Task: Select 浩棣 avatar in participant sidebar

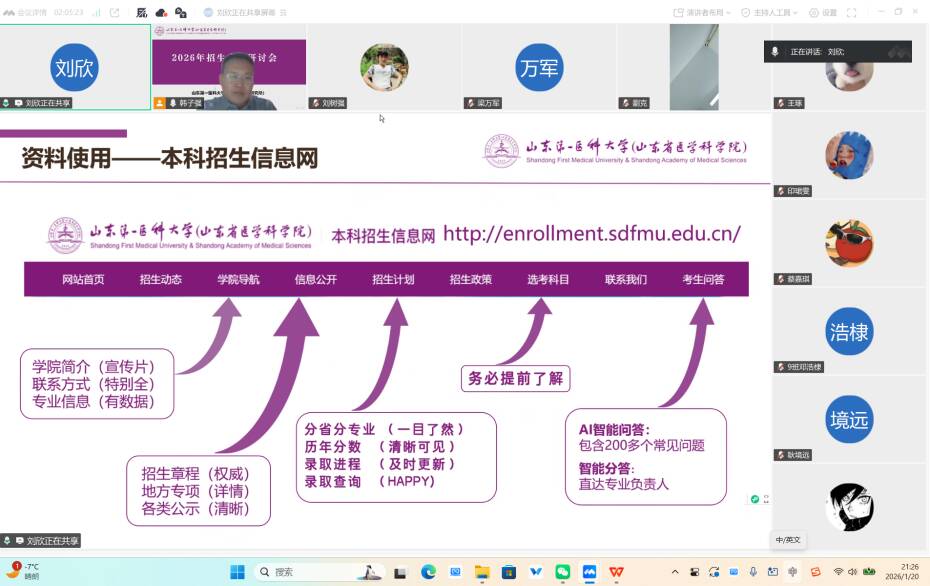Action: point(848,332)
